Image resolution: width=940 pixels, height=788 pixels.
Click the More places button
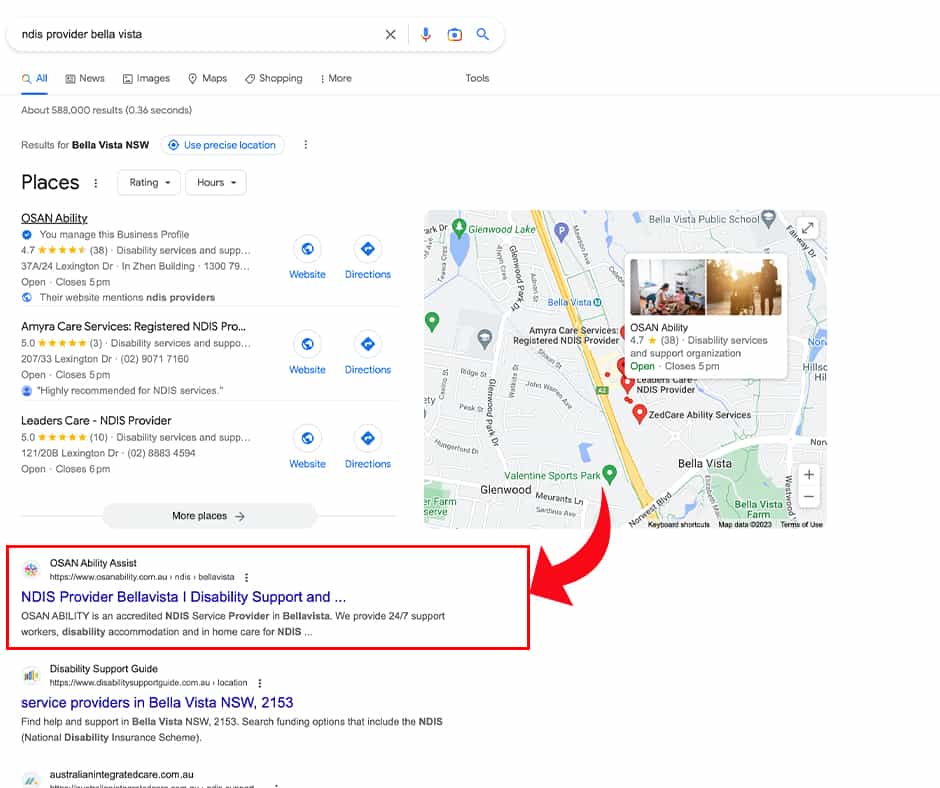(x=209, y=516)
